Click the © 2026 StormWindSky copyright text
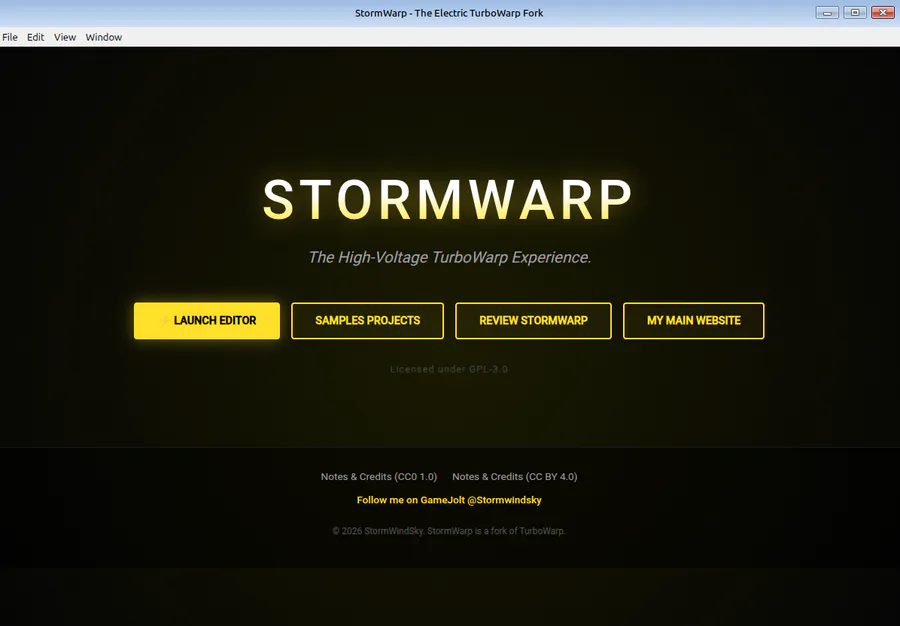Image resolution: width=900 pixels, height=626 pixels. tap(449, 531)
